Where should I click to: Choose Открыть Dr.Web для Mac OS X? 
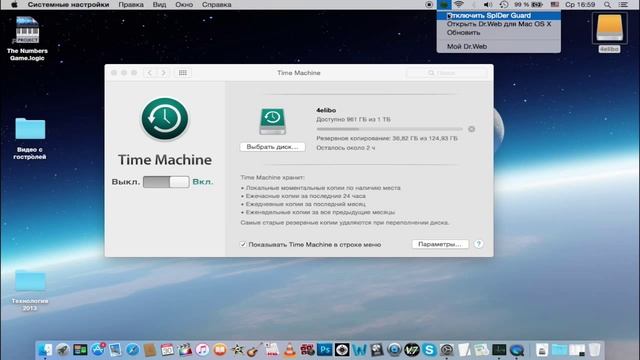coord(498,24)
